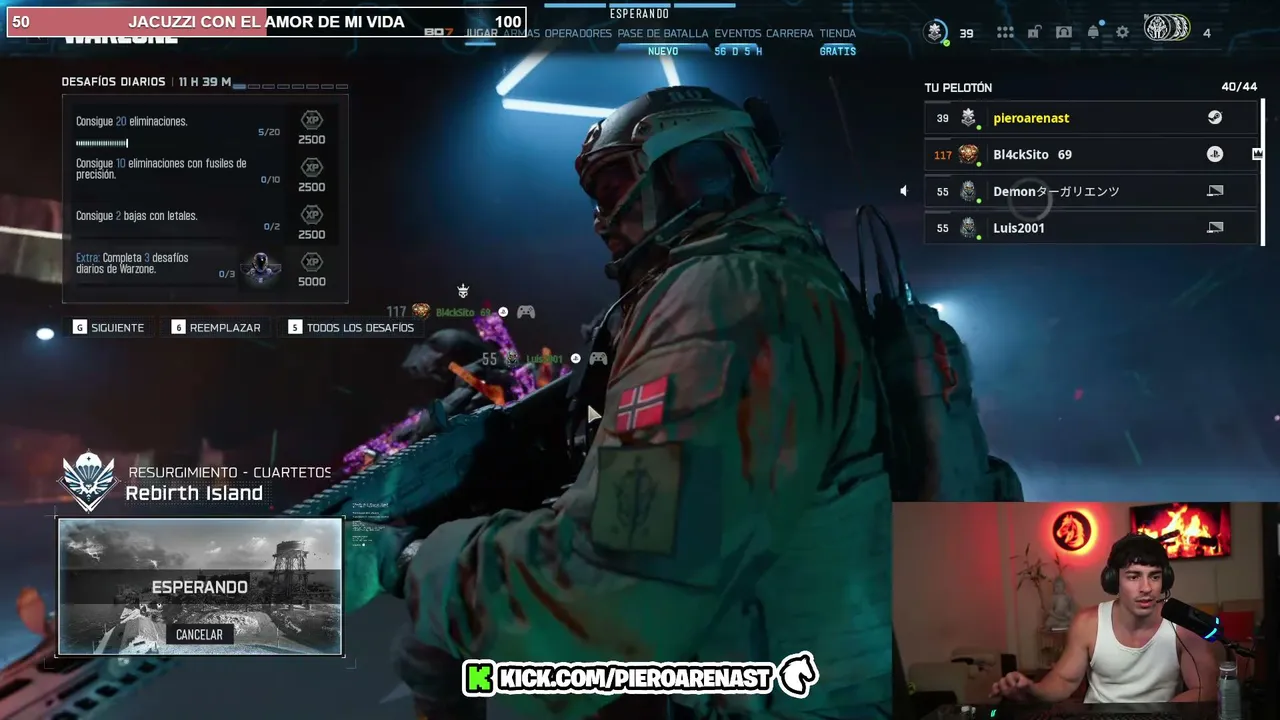The image size is (1280, 720).
Task: Click Bl4ckSito's prestige emblem in squad list
Action: (x=968, y=154)
